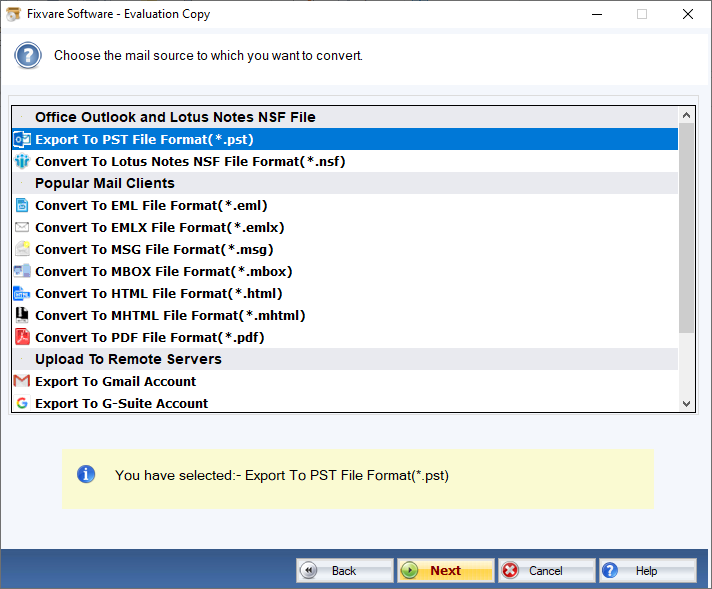Click the Lotus Notes icon beside NSF format
Viewport: 712px width, 589px height.
point(22,161)
